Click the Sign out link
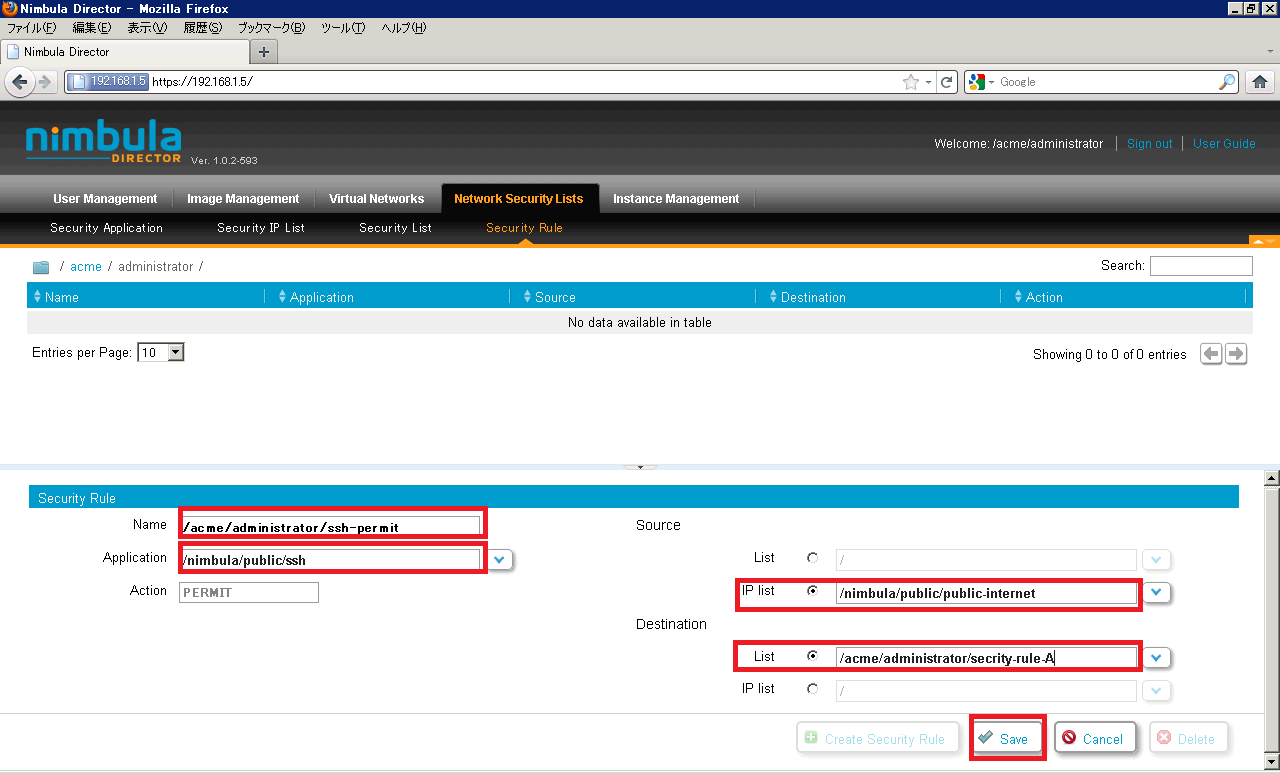1280x774 pixels. pos(1149,144)
